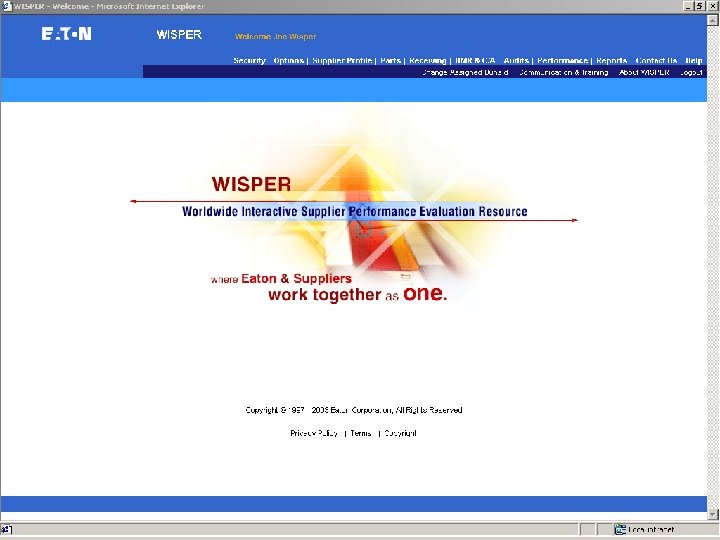Screen dimensions: 720x540
Task: Open the DMR & CA menu
Action: (475, 61)
